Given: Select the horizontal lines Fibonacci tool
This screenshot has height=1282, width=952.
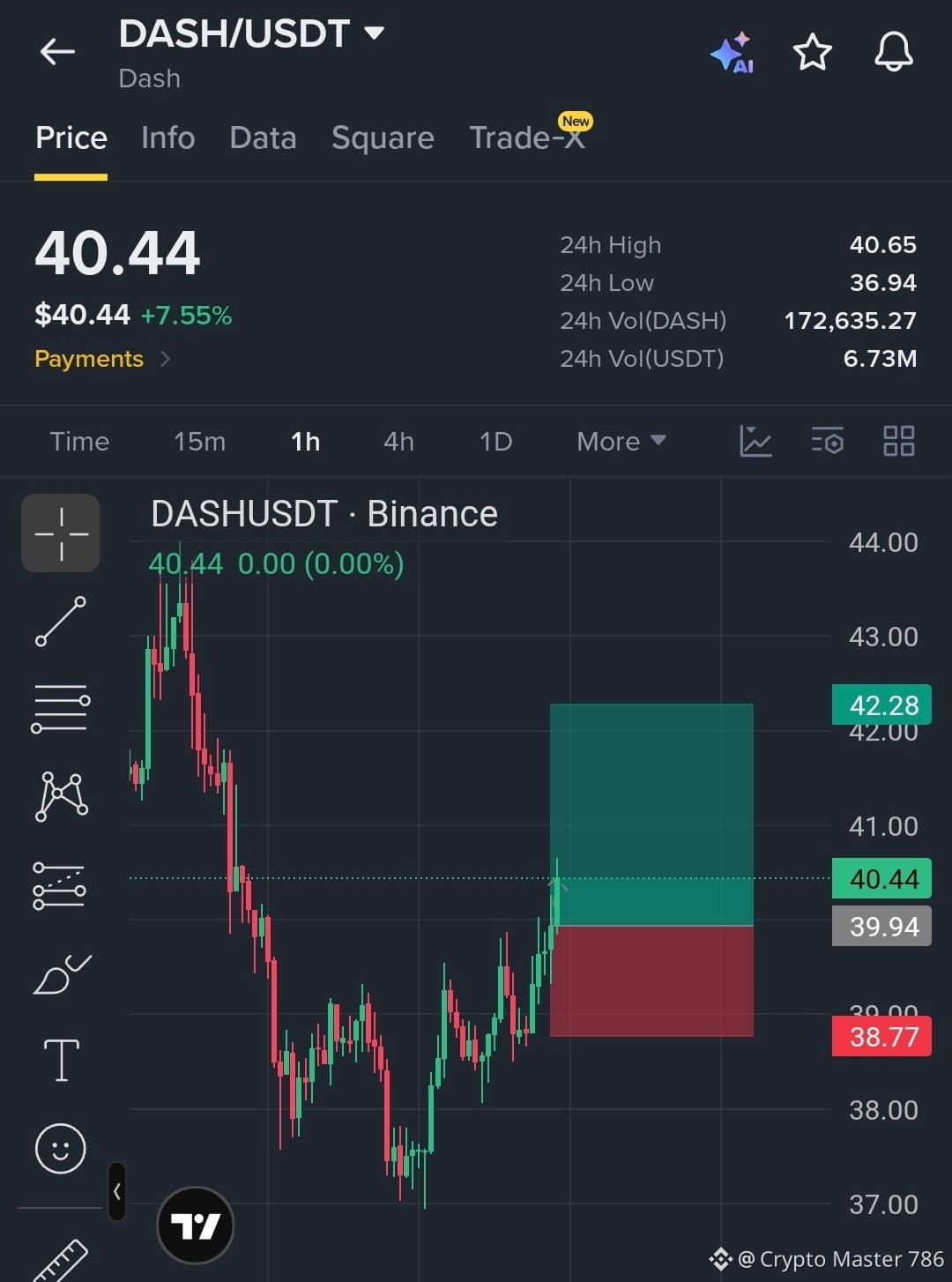Looking at the screenshot, I should (61, 709).
